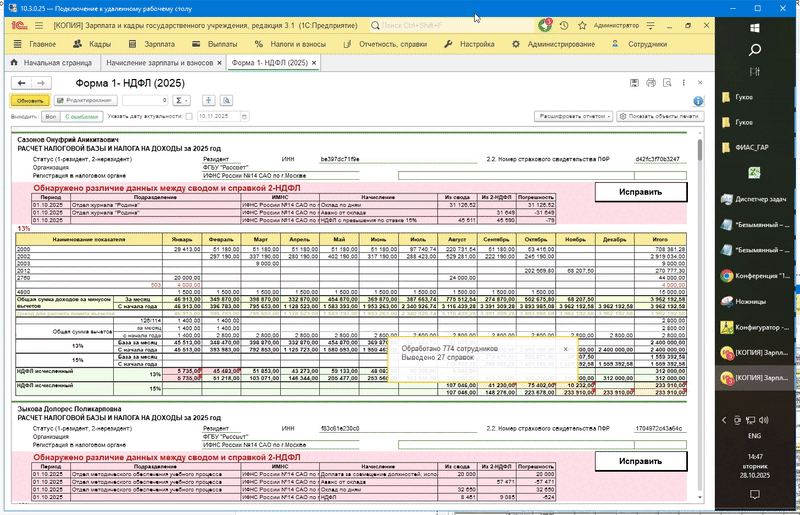
Task: Click the report vertical scrollbar
Action: click(699, 314)
